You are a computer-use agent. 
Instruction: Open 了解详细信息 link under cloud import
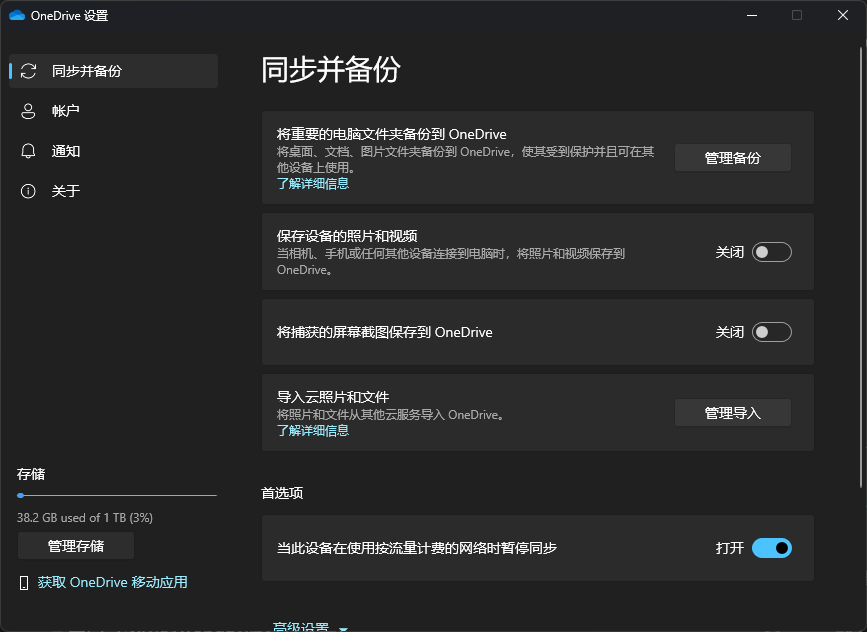[x=313, y=431]
